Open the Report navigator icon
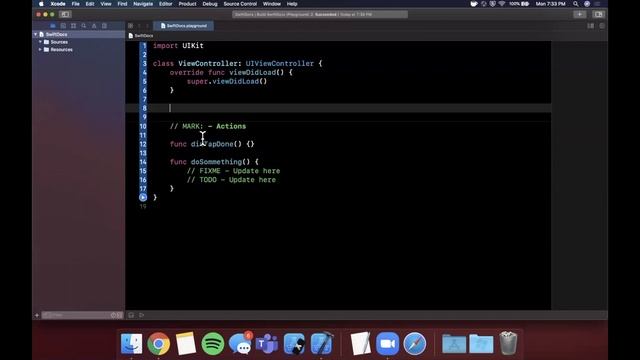Screen dimensions: 640x360 point(104,26)
